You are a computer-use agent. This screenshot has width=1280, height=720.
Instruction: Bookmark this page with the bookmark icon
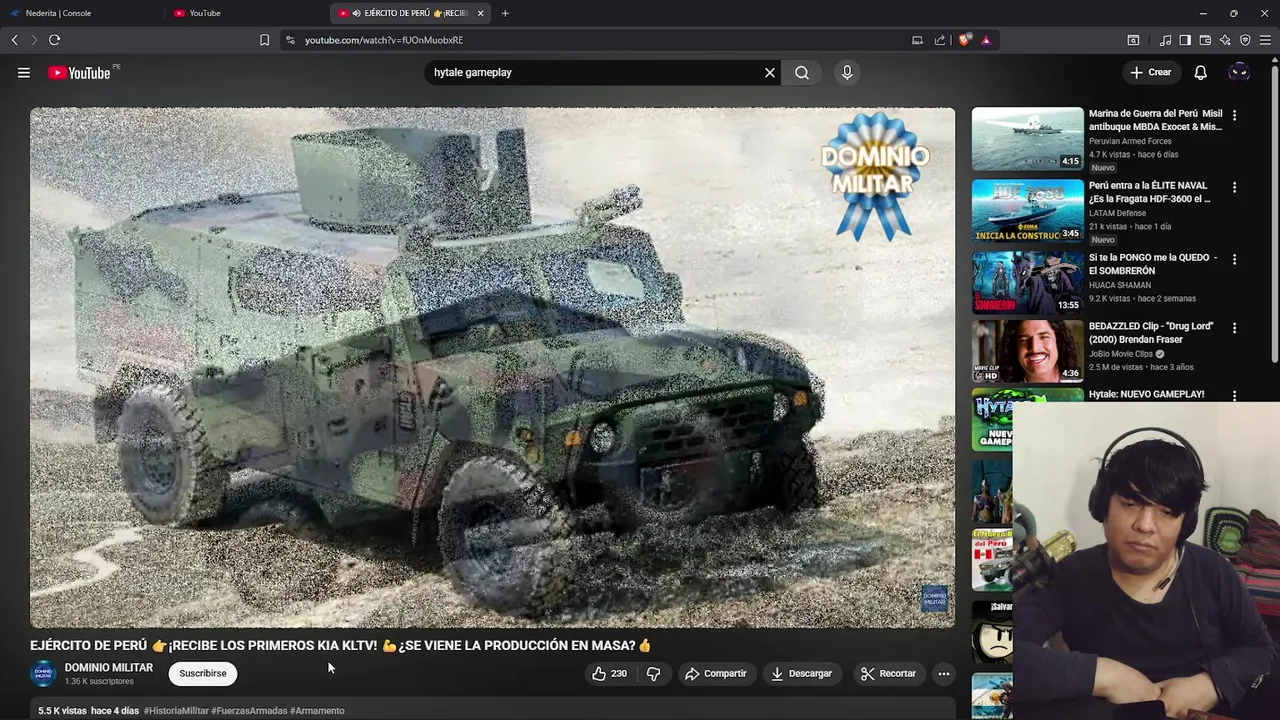click(264, 40)
